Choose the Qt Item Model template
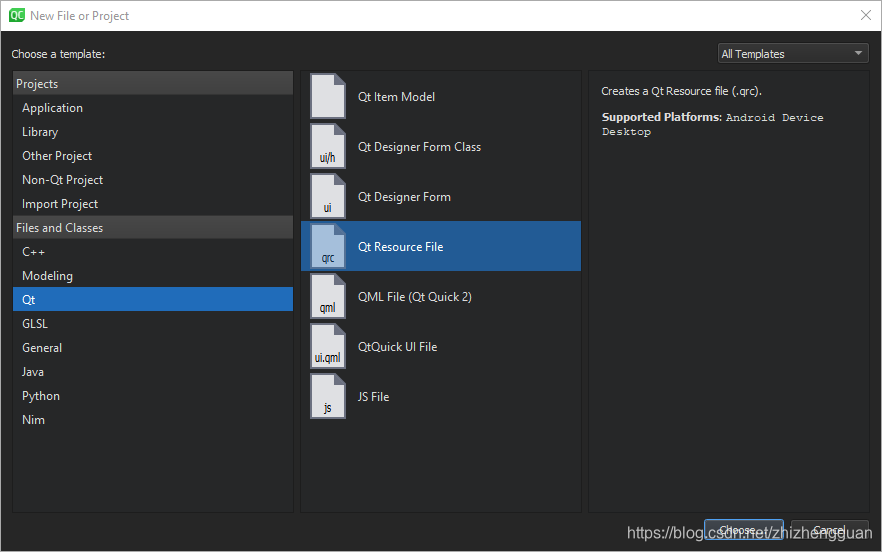The image size is (882, 552). 441,96
